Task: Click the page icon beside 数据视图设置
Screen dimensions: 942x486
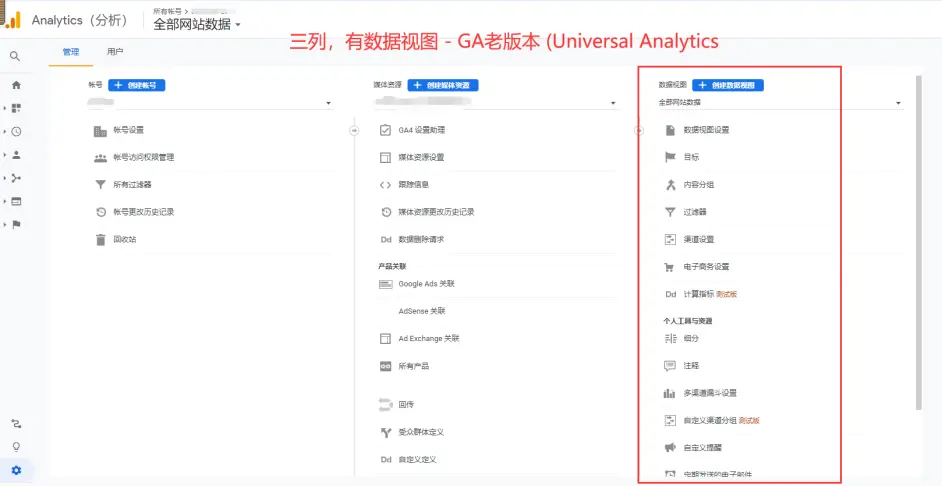Action: tap(670, 130)
